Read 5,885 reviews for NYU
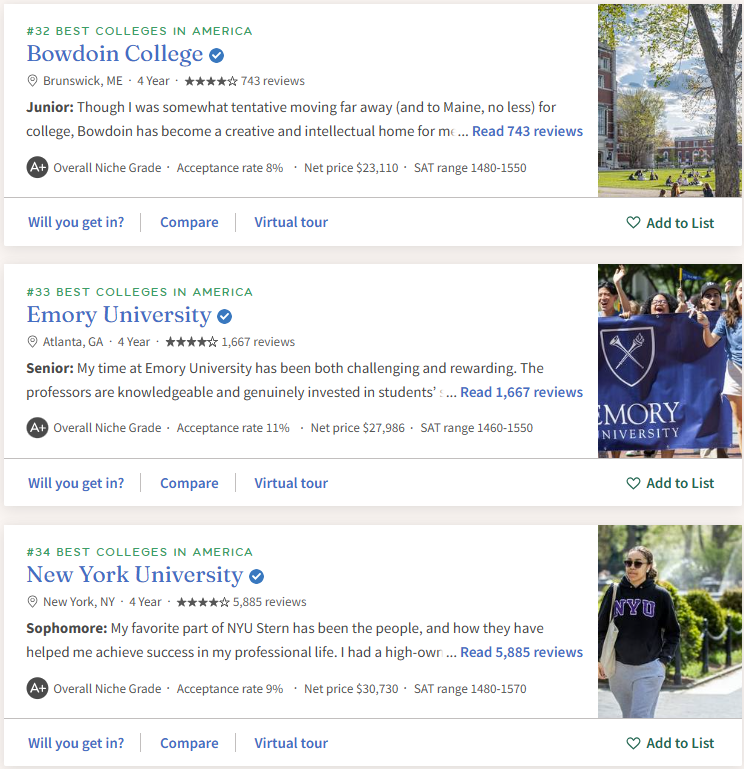 [521, 652]
